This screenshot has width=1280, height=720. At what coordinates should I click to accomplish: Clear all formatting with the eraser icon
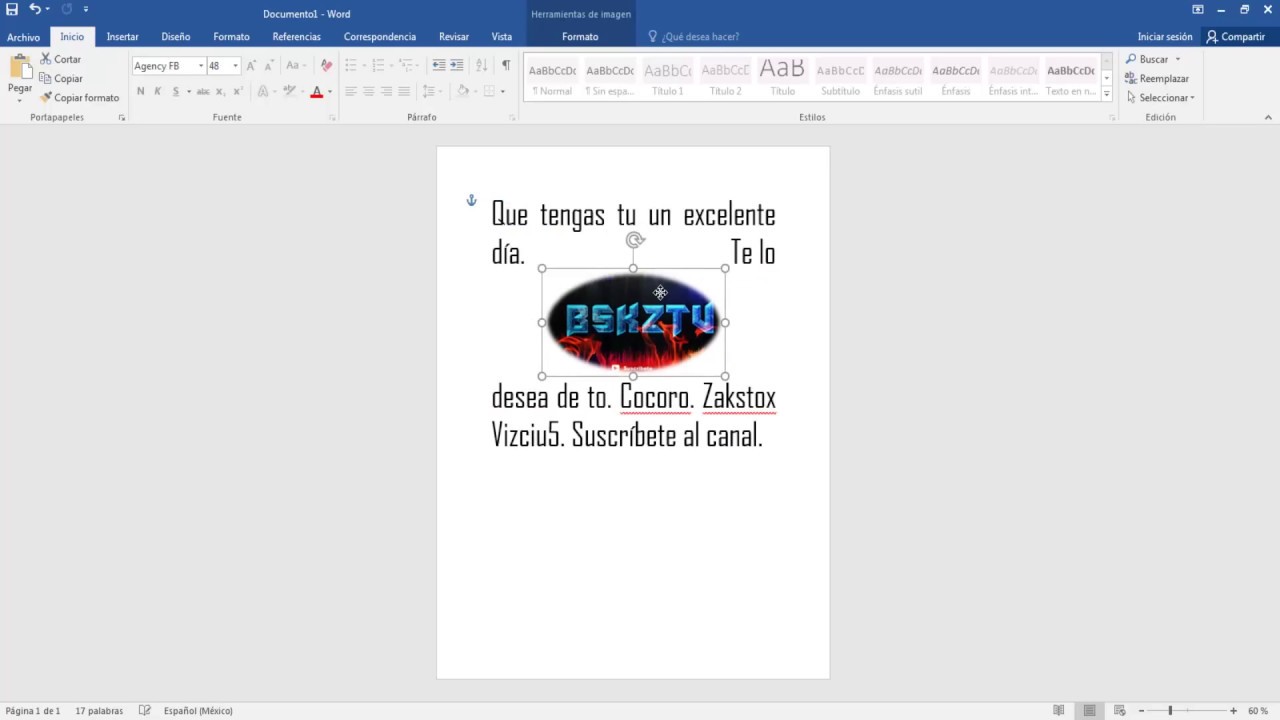326,65
